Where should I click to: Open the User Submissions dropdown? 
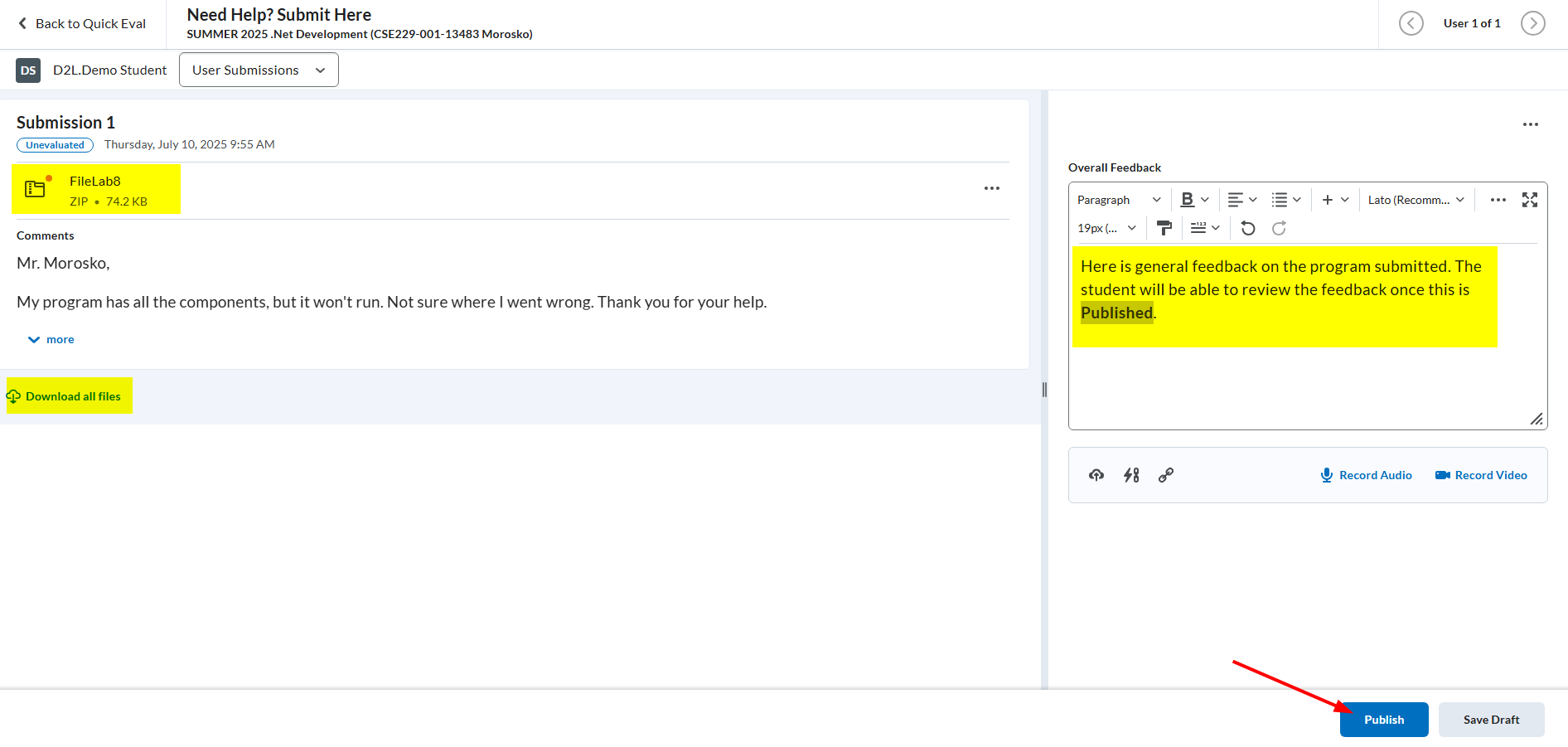coord(259,70)
